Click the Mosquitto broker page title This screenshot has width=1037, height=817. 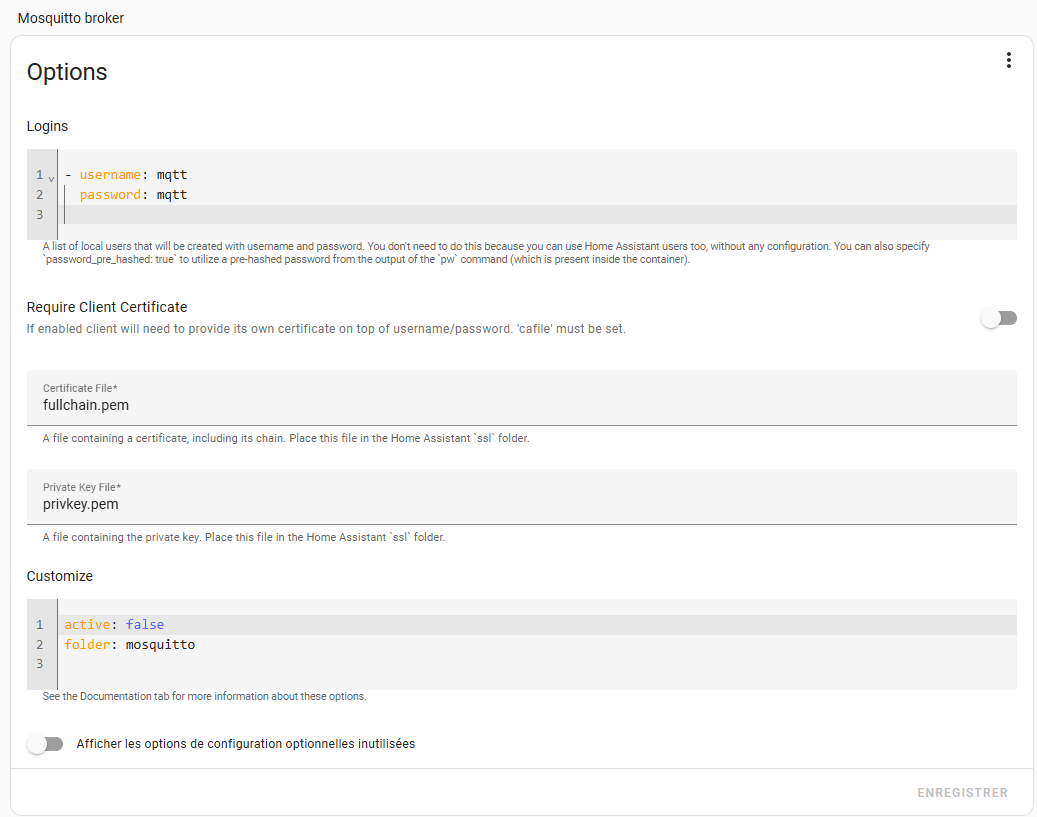71,18
